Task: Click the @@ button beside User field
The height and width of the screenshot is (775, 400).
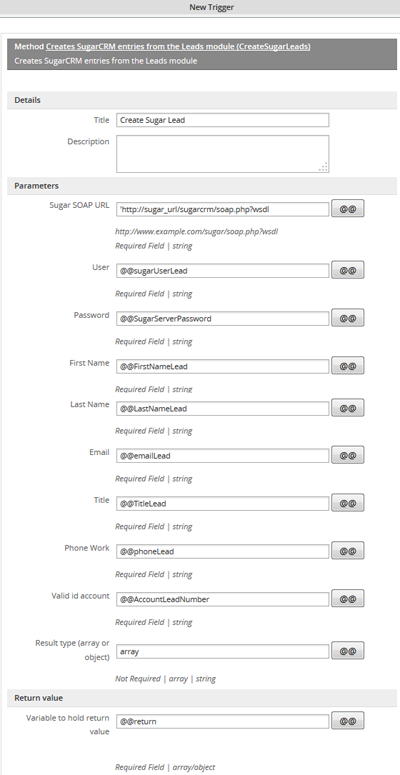Action: [348, 270]
